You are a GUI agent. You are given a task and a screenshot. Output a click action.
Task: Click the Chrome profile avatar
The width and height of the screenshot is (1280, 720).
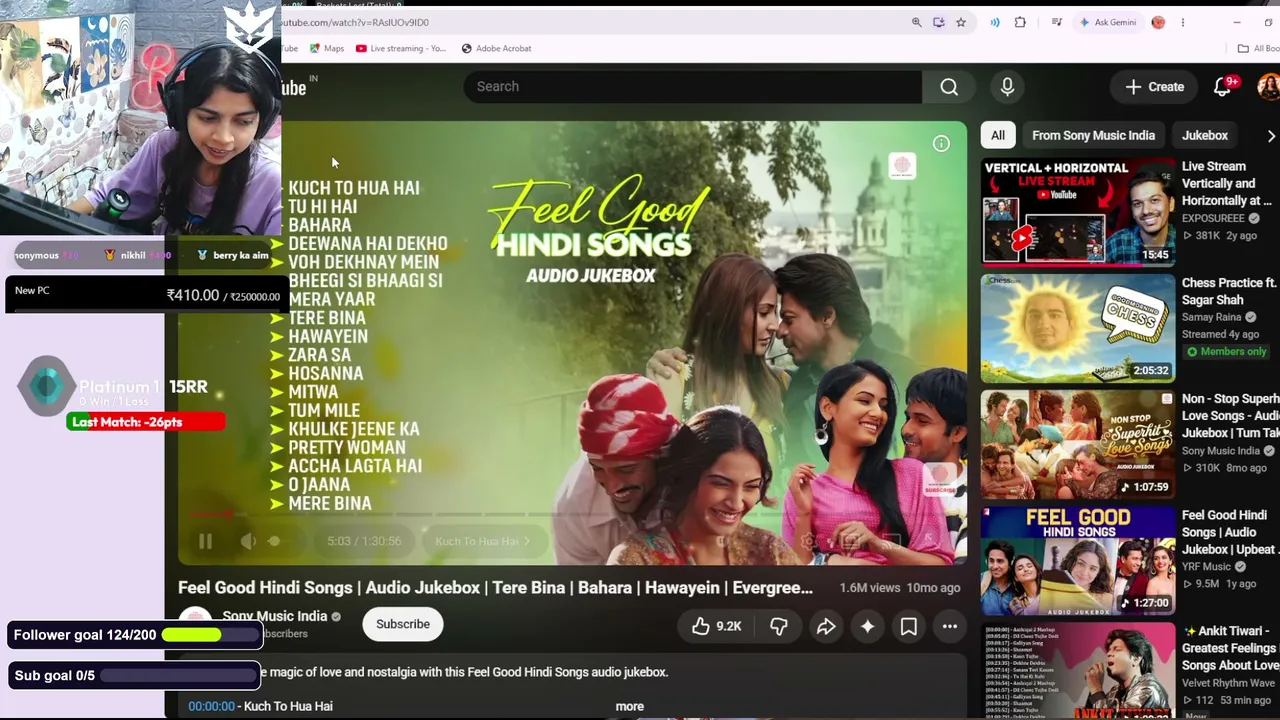(x=1158, y=22)
